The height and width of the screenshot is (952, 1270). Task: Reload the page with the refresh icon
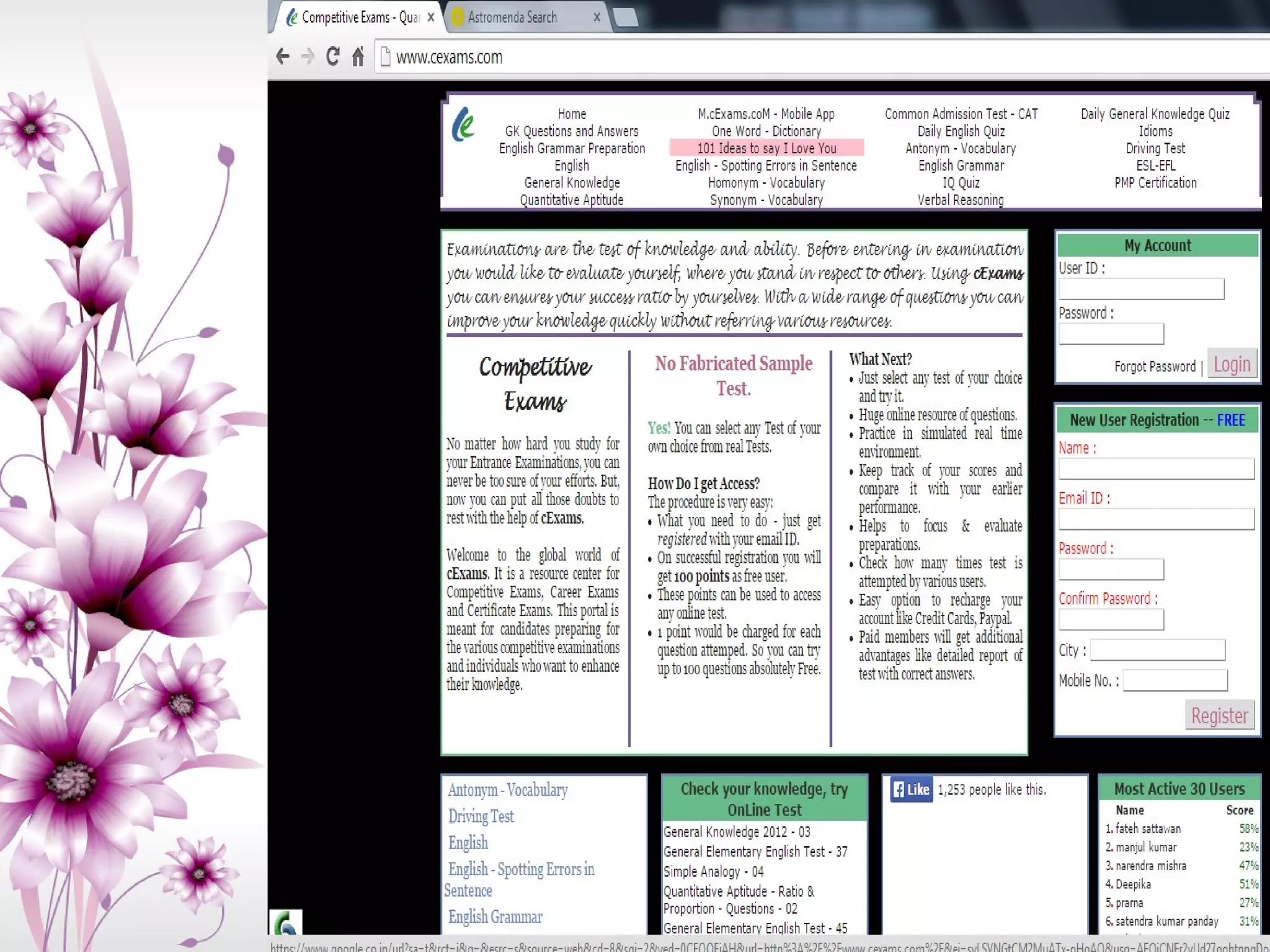click(333, 56)
